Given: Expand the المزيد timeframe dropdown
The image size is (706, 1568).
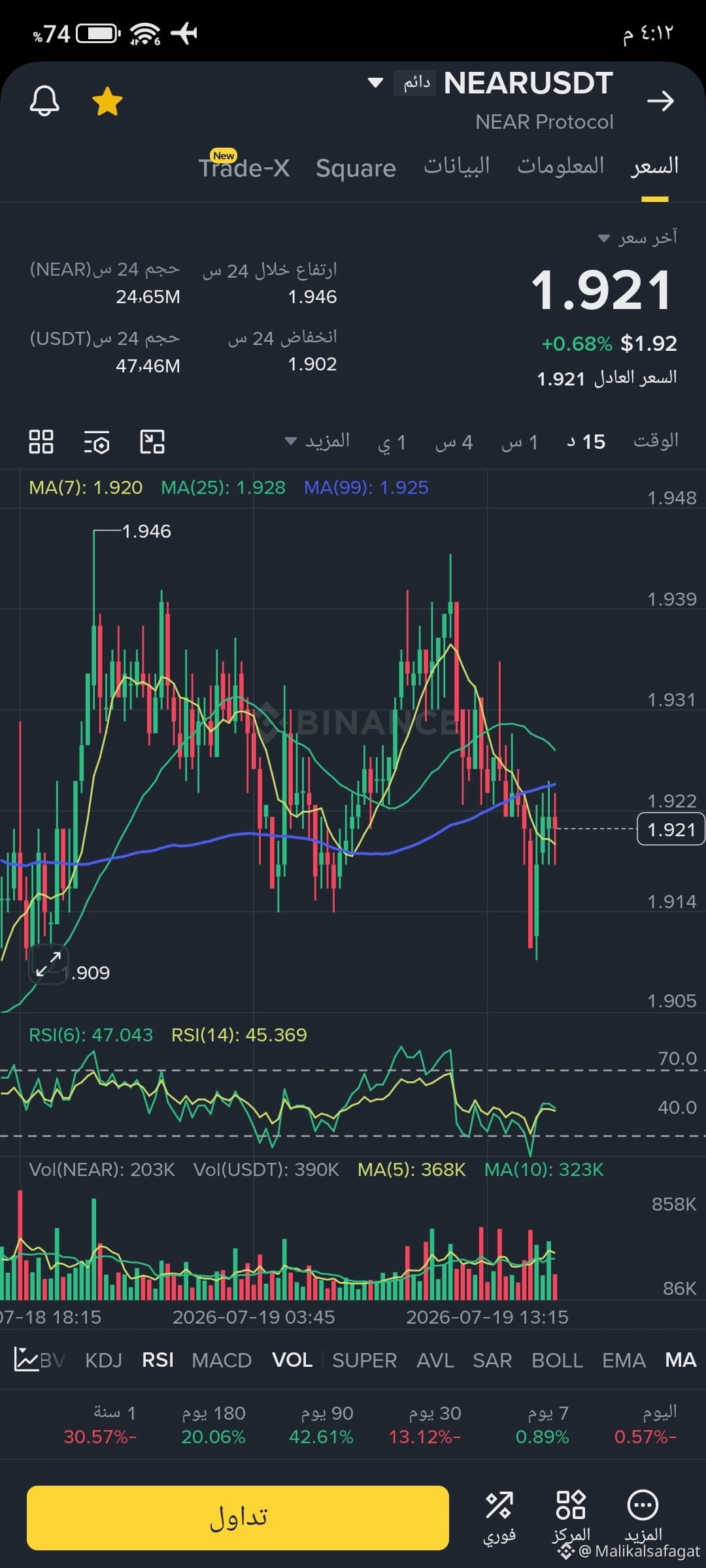Looking at the screenshot, I should coord(318,441).
